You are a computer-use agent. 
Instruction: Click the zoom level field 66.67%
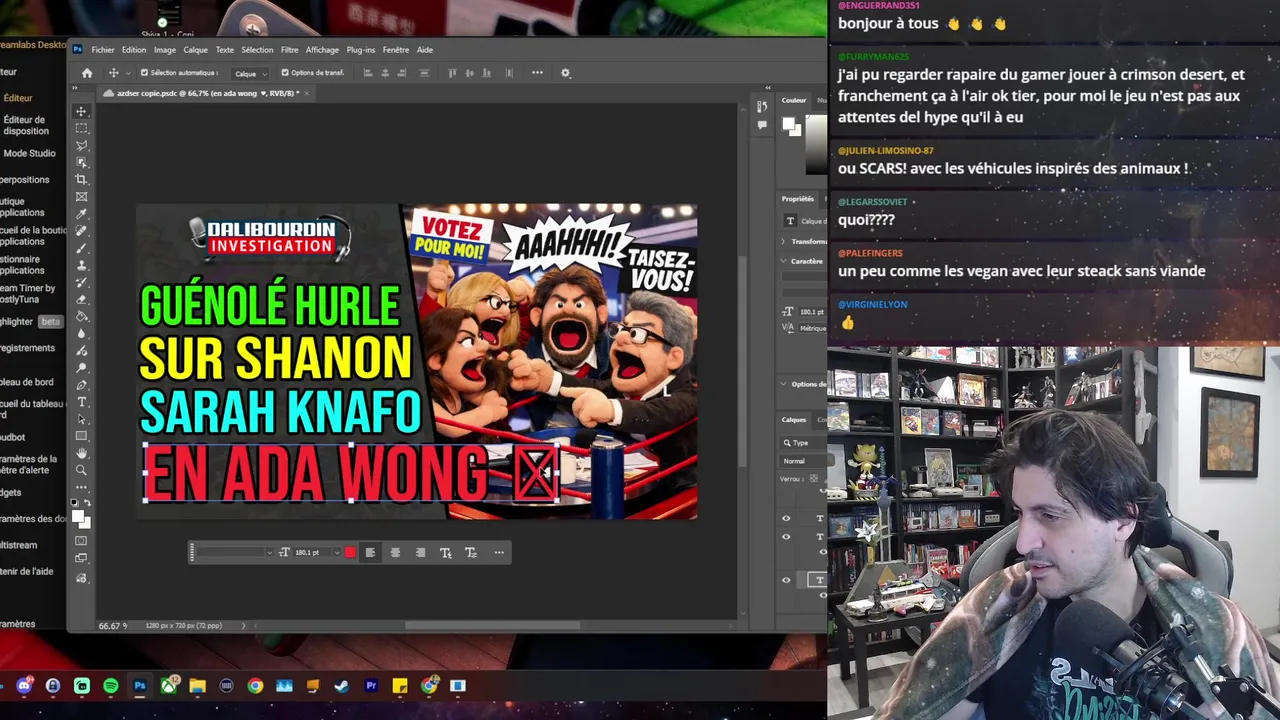click(113, 626)
